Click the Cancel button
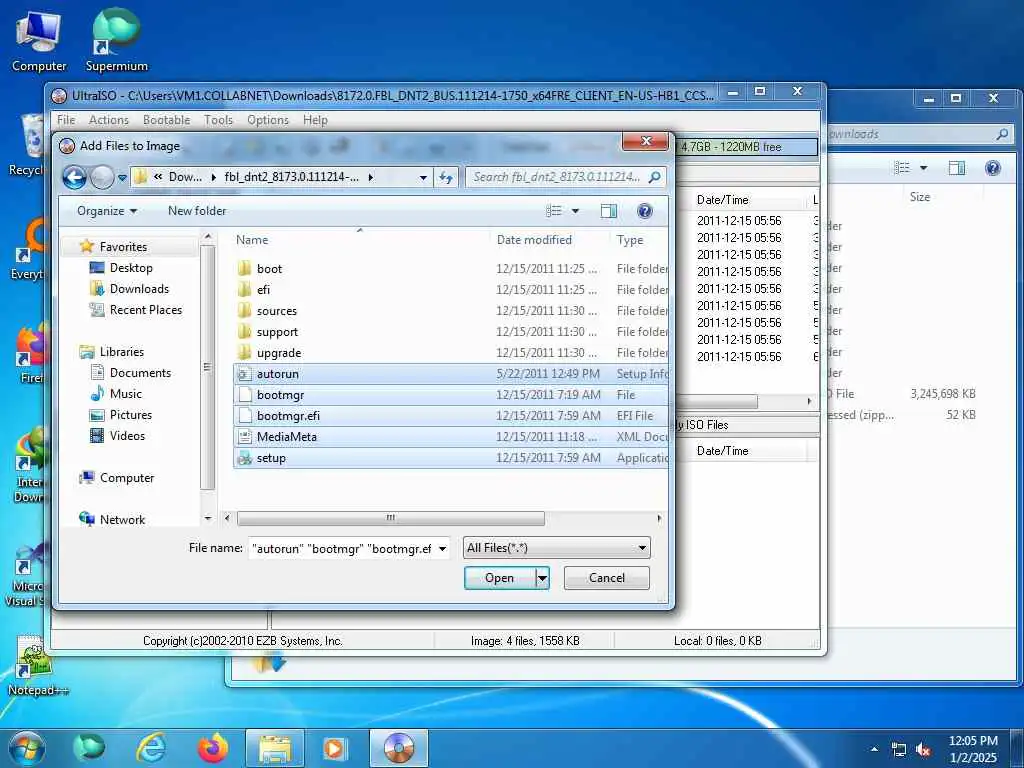 point(607,578)
